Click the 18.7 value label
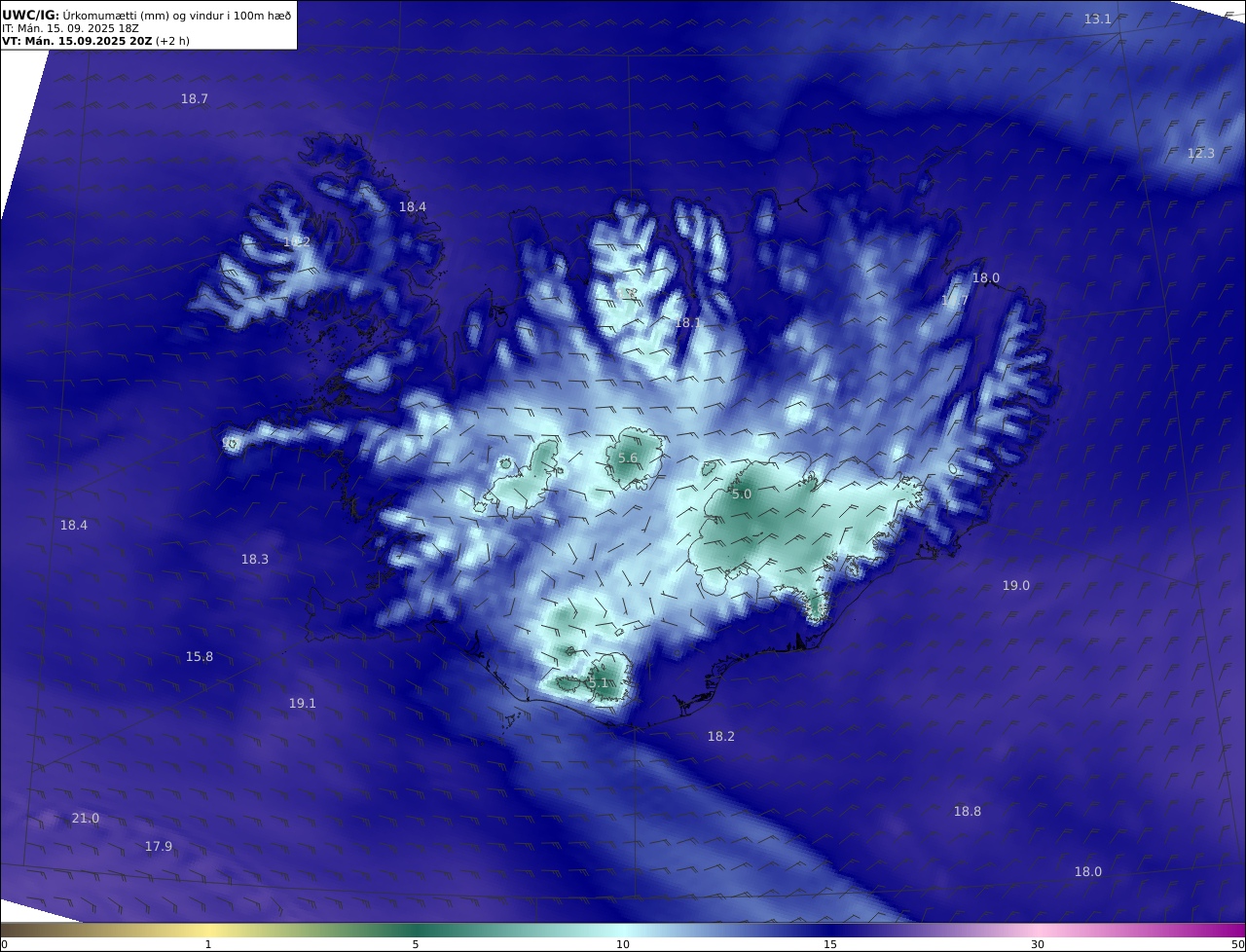 [x=195, y=99]
